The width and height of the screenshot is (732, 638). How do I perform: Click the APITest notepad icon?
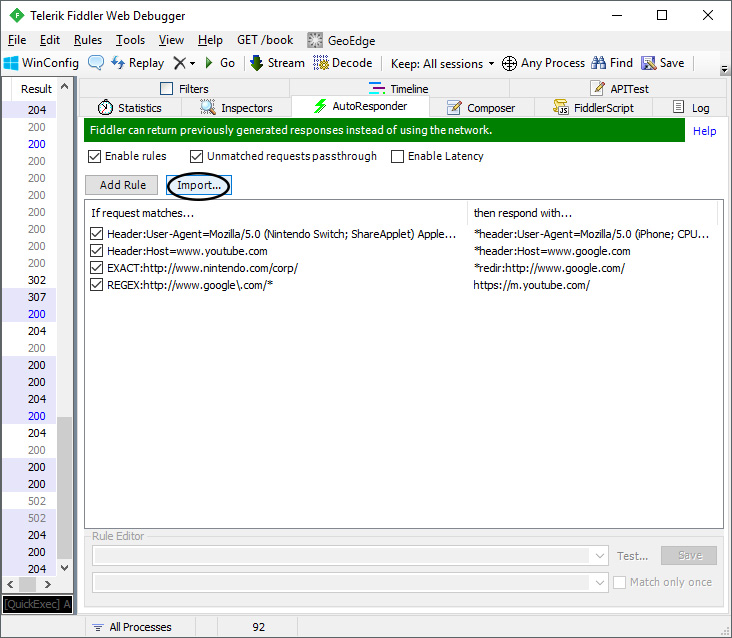pos(597,88)
